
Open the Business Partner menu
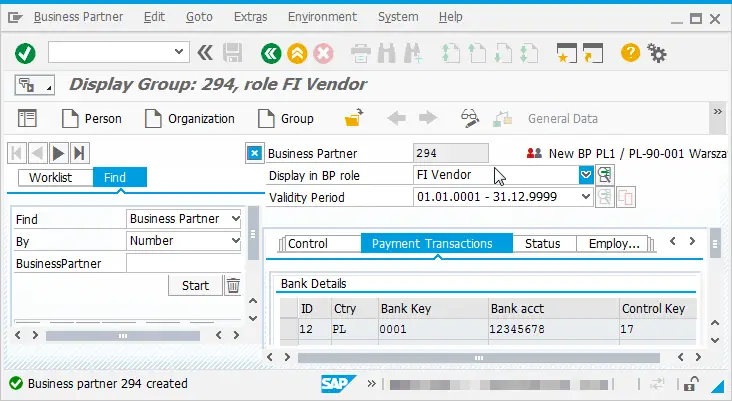tap(78, 17)
